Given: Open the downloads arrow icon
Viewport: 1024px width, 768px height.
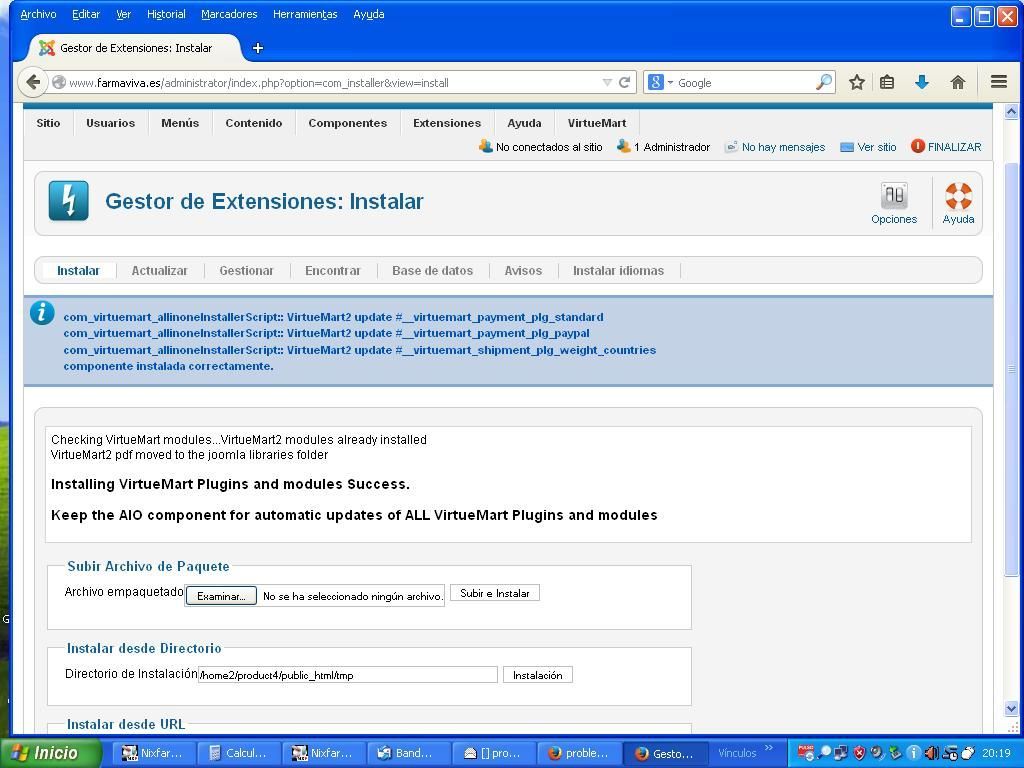Looking at the screenshot, I should pyautogui.click(x=922, y=82).
